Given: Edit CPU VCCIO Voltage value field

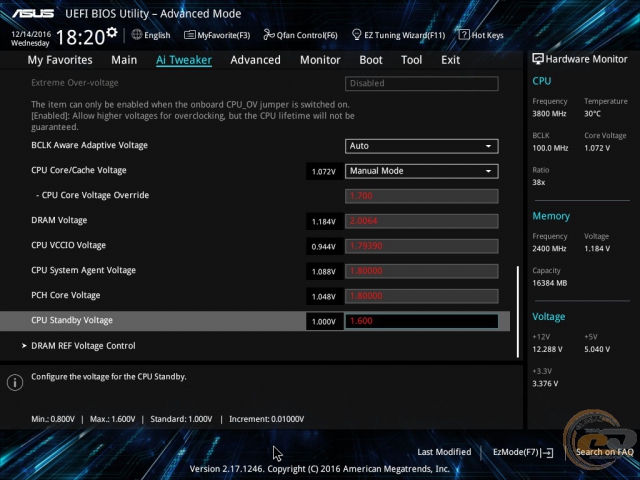Looking at the screenshot, I should 422,246.
